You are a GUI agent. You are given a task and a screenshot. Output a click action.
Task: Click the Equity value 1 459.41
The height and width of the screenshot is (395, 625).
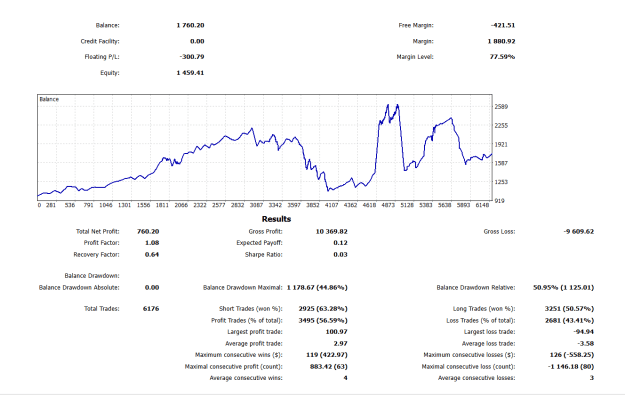click(191, 73)
